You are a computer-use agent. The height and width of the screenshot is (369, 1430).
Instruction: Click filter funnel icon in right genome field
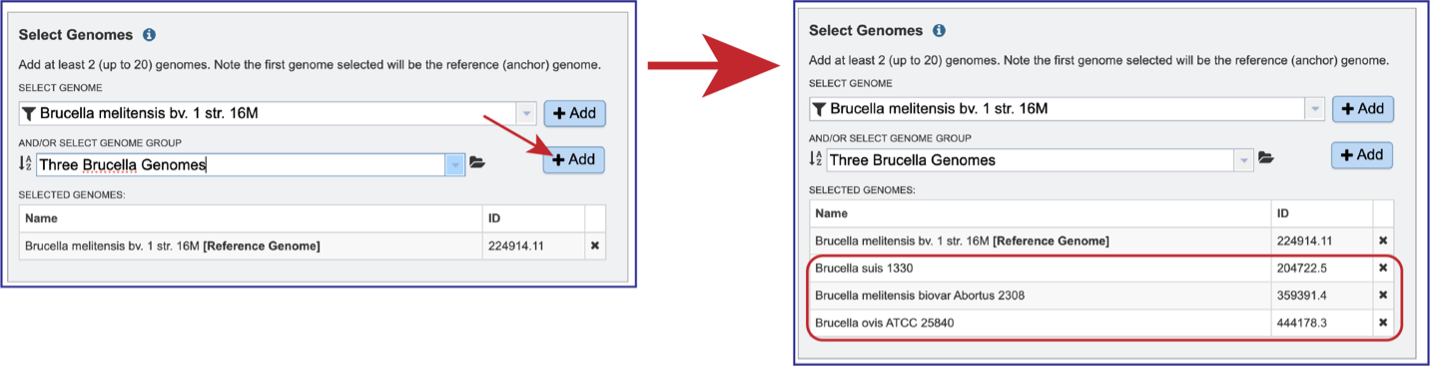[819, 109]
